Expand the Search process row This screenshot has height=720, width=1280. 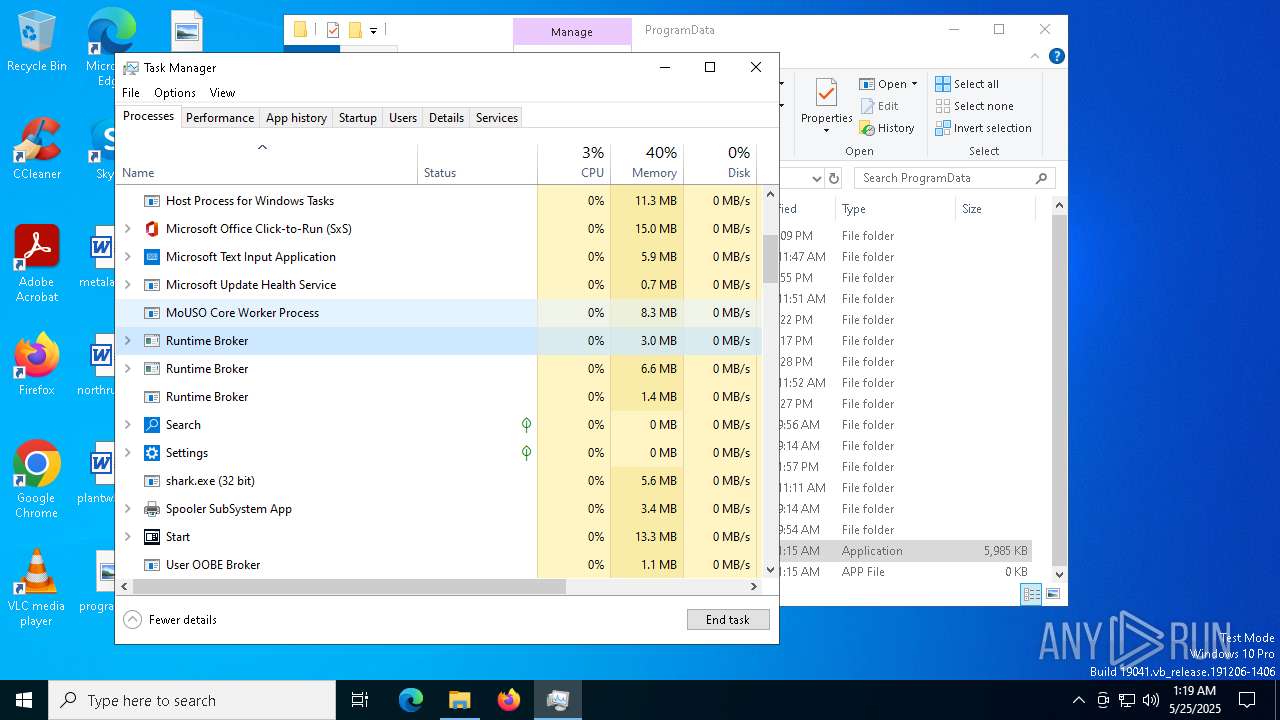tap(127, 425)
